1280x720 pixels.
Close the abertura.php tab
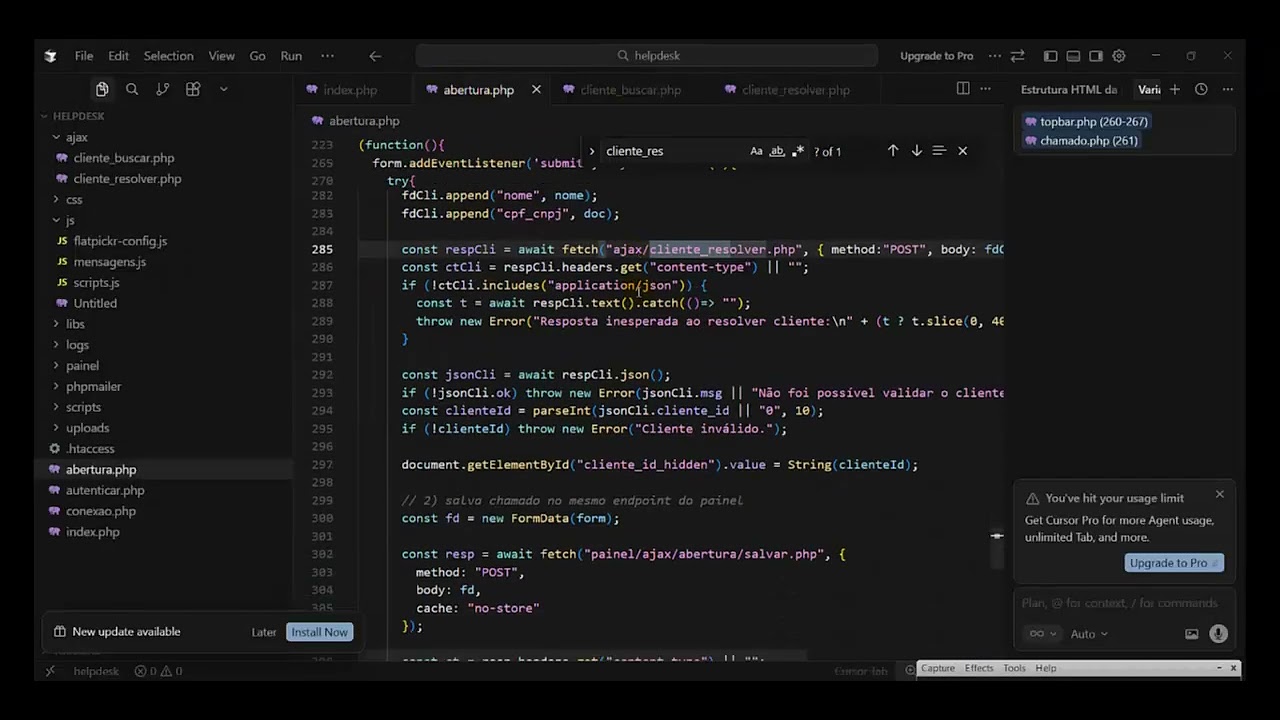[x=536, y=90]
